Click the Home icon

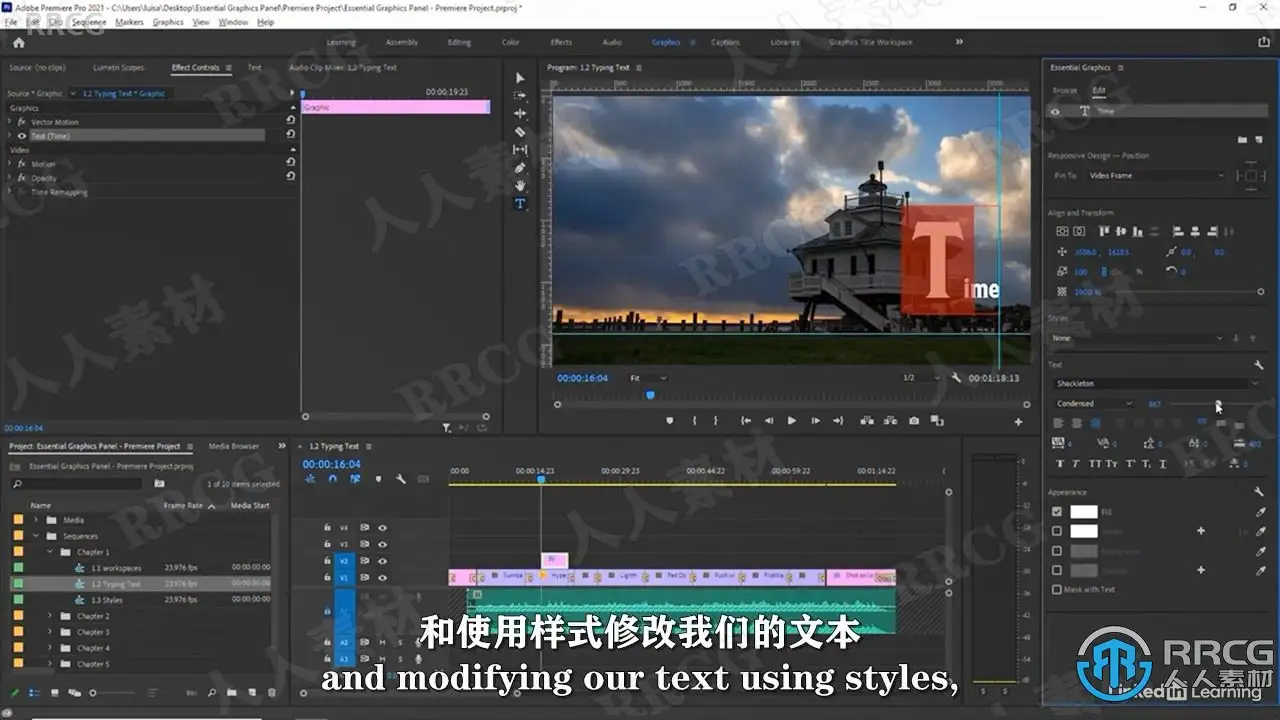[18, 43]
